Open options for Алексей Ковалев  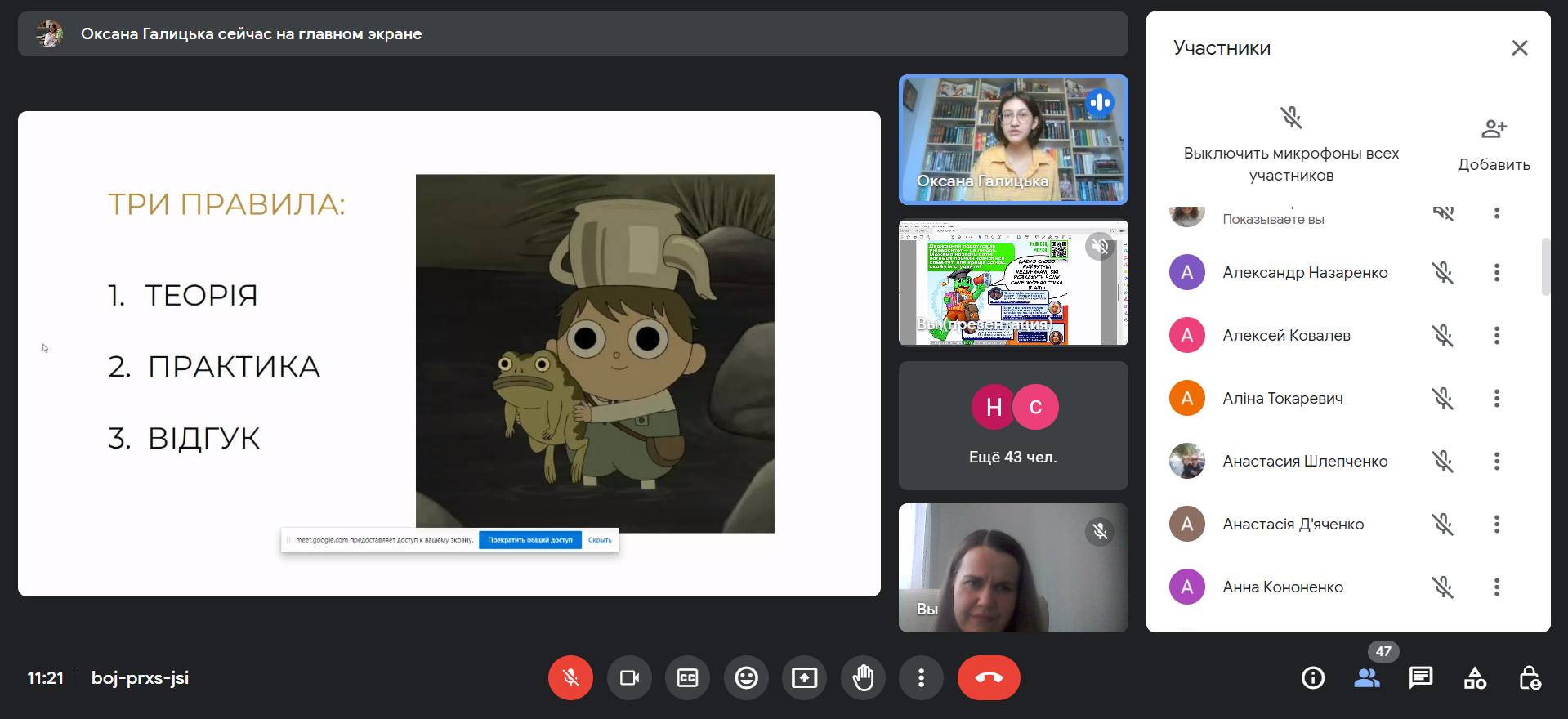[1497, 335]
